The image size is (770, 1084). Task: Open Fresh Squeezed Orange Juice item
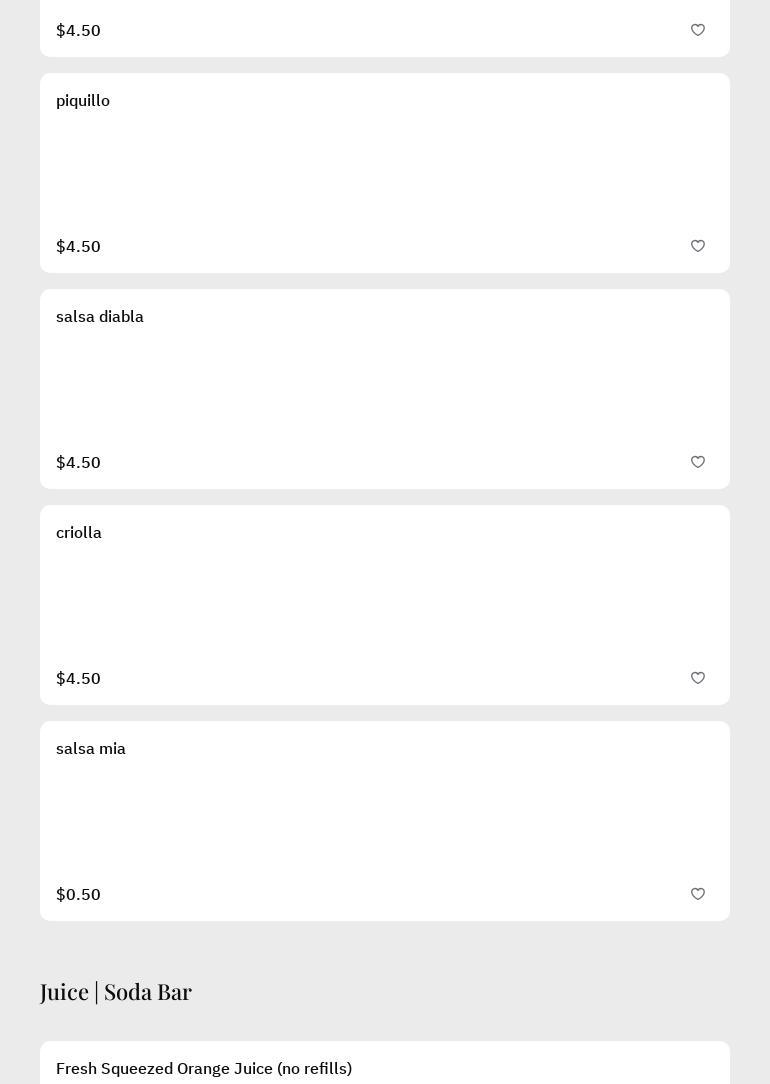(204, 1068)
